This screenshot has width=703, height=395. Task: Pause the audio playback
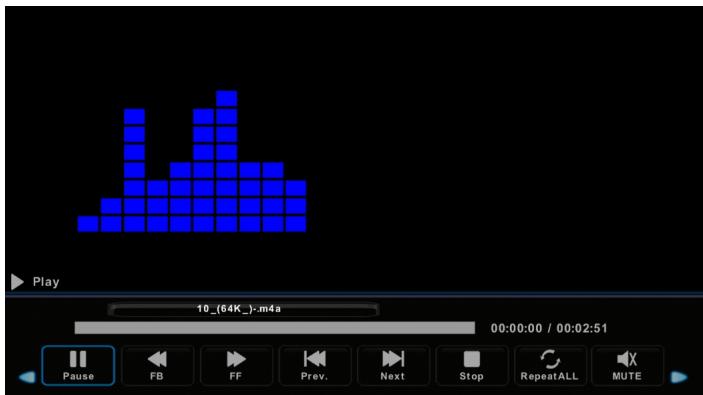click(78, 365)
